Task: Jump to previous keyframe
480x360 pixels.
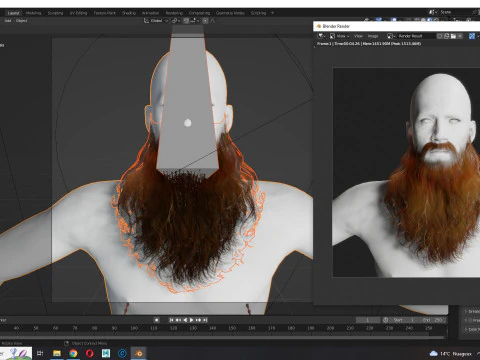Action: 178,320
